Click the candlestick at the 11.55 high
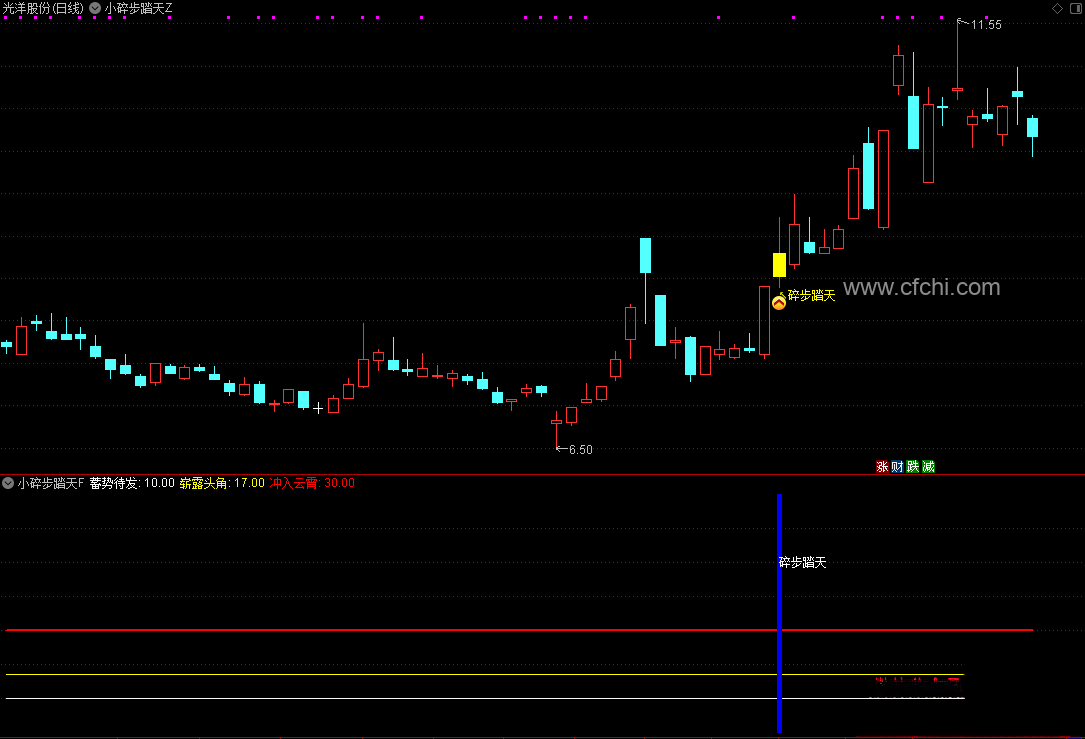1085x739 pixels. tap(958, 61)
